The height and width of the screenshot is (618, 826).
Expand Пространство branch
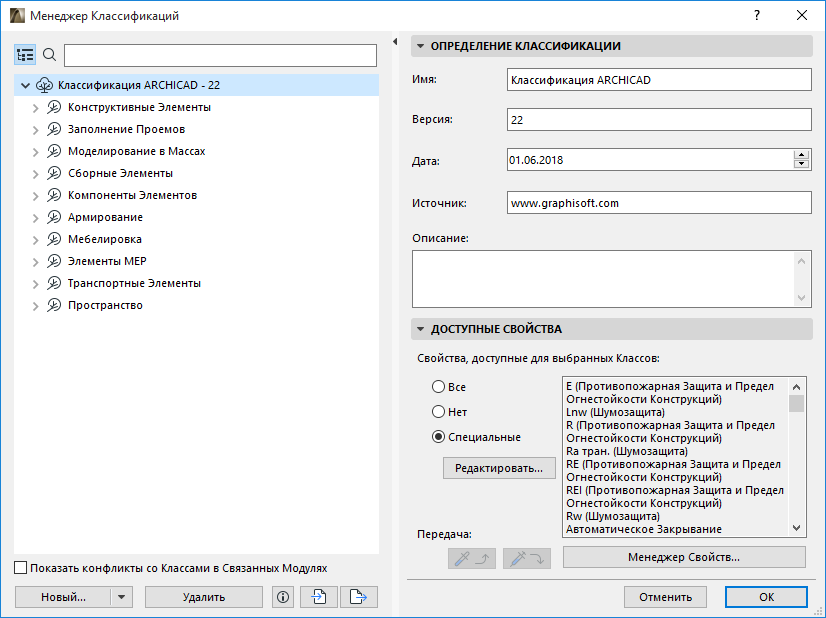(35, 306)
